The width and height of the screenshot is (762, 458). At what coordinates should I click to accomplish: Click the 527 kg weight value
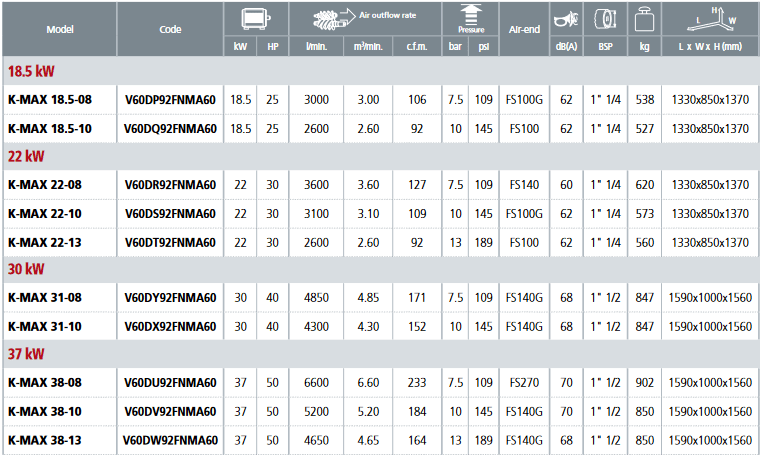pyautogui.click(x=644, y=129)
